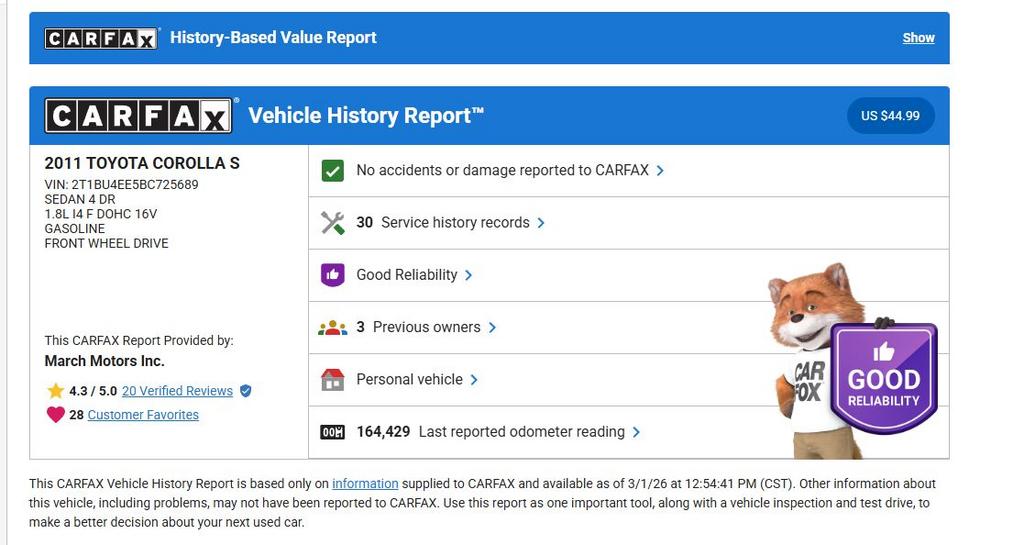Follow the 'information' link in disclaimer
This screenshot has width=1024, height=545.
point(365,484)
